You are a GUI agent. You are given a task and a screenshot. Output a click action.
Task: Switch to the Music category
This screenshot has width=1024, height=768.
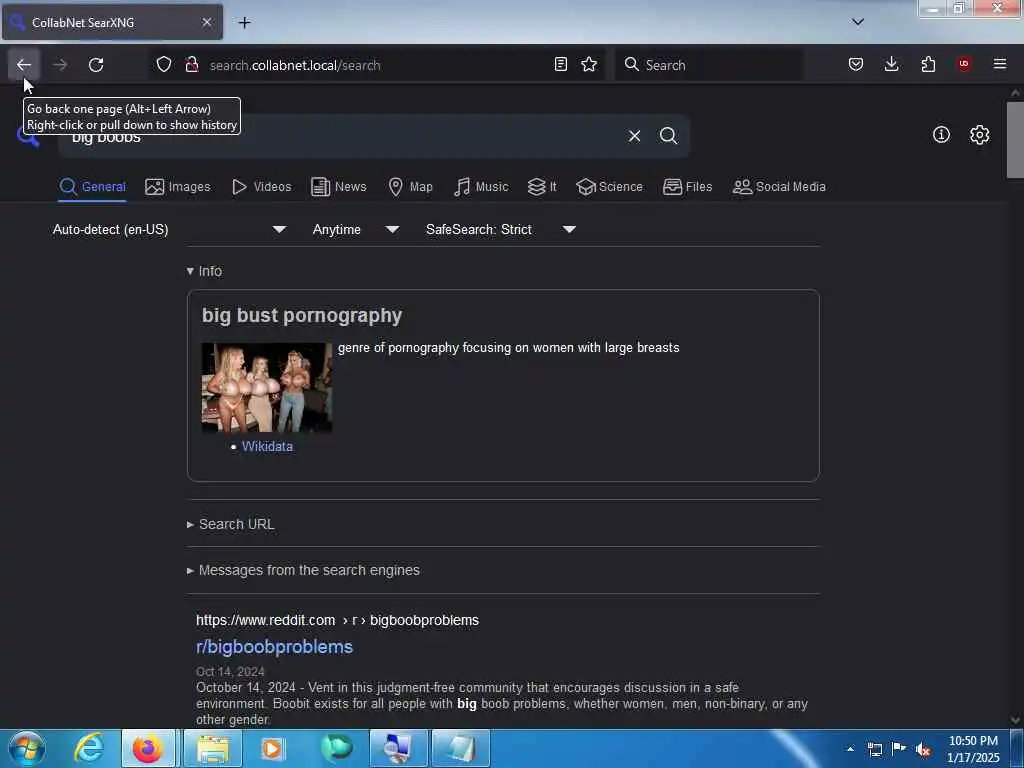click(481, 187)
